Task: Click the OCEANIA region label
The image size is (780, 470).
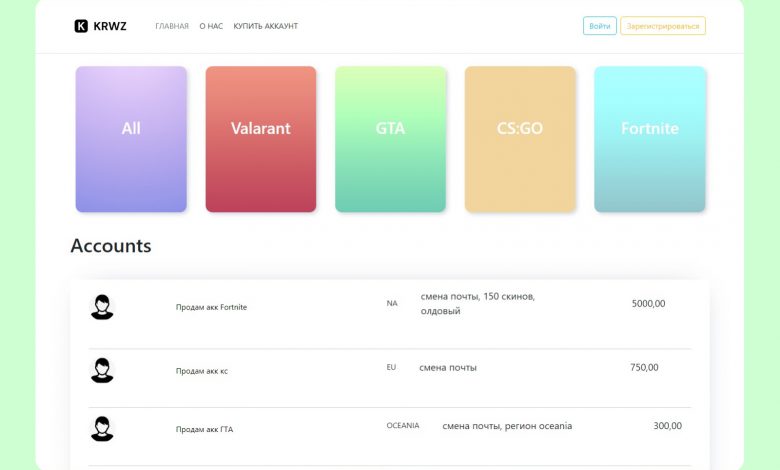Action: (403, 425)
